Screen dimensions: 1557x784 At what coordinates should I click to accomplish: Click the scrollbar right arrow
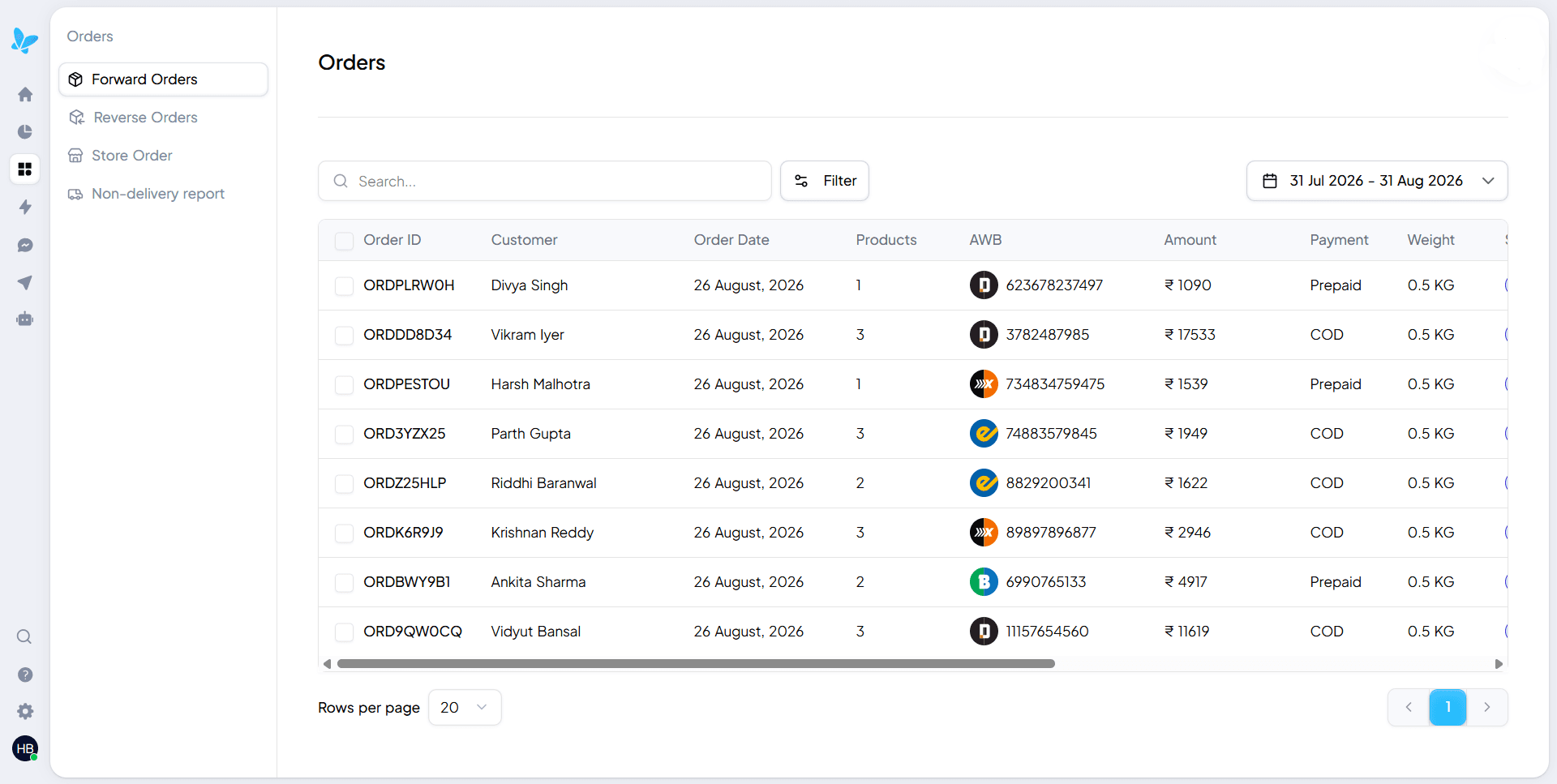pos(1499,664)
